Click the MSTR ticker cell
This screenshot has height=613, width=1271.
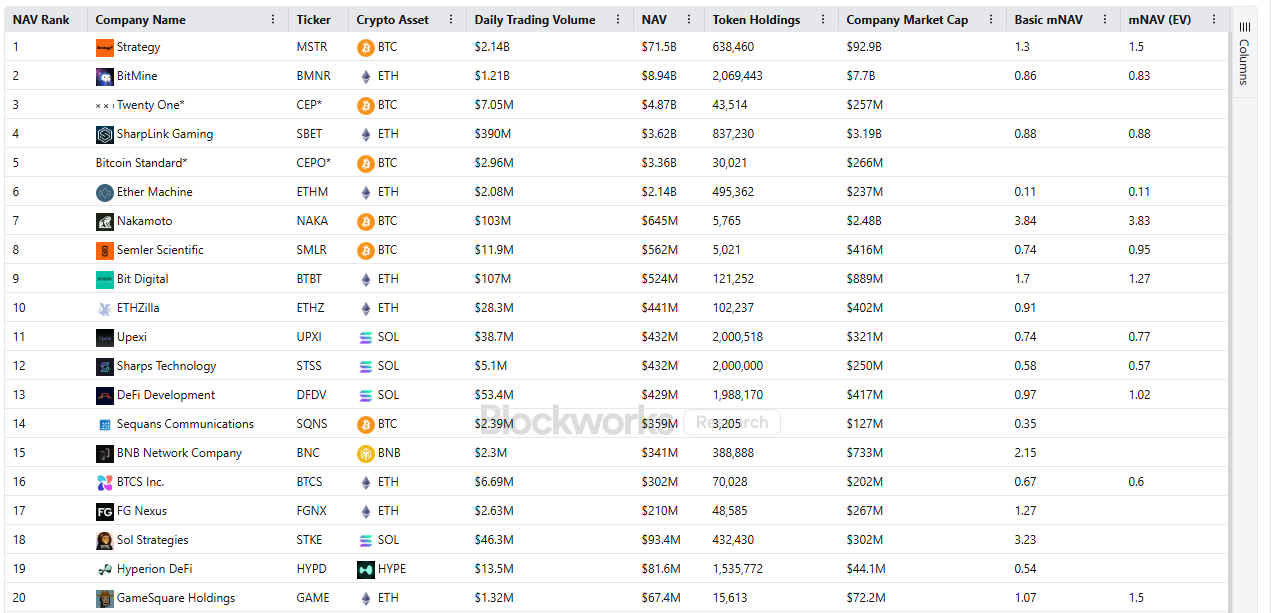312,47
